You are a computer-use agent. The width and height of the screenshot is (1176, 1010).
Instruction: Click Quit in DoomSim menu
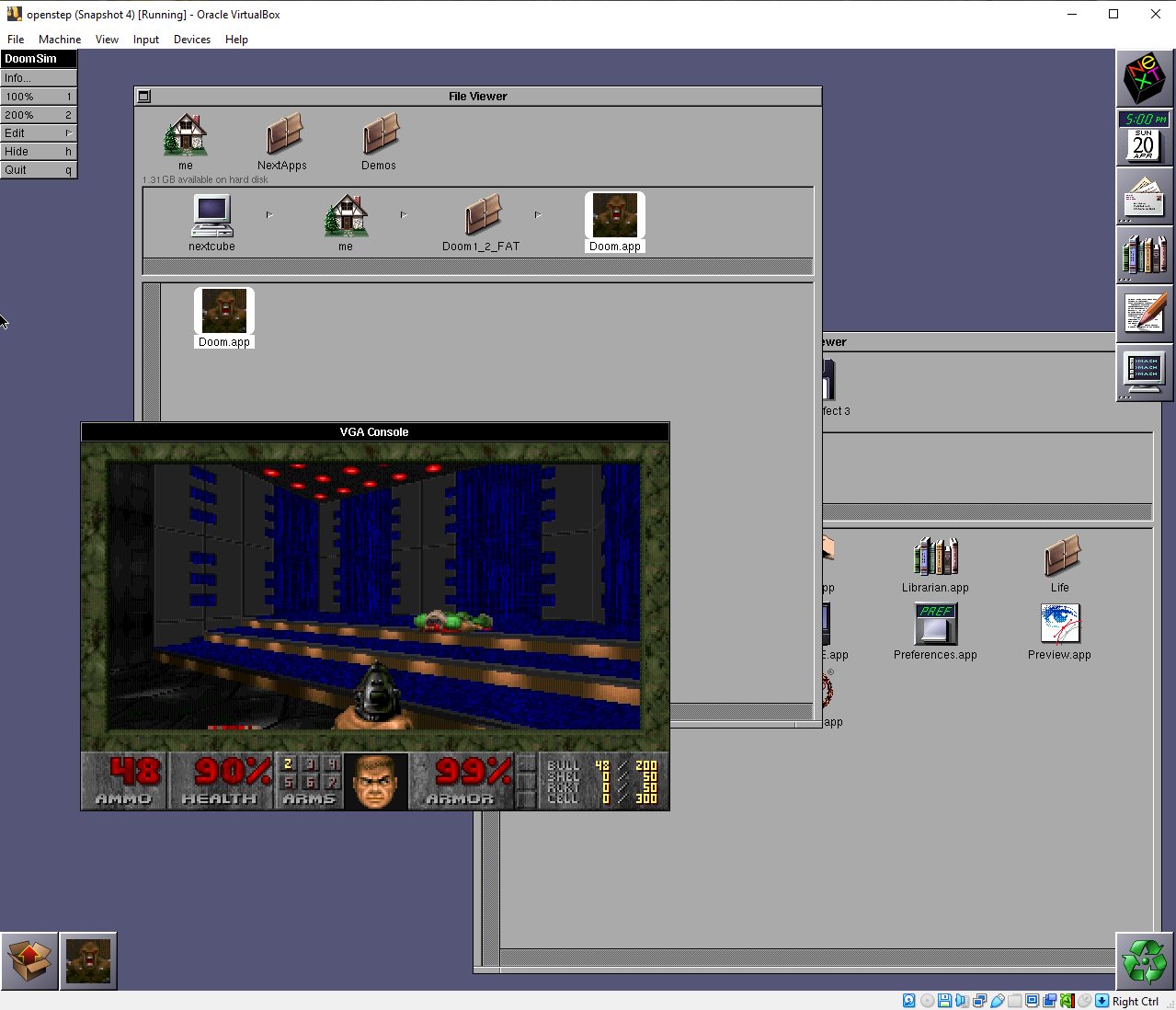click(x=39, y=170)
